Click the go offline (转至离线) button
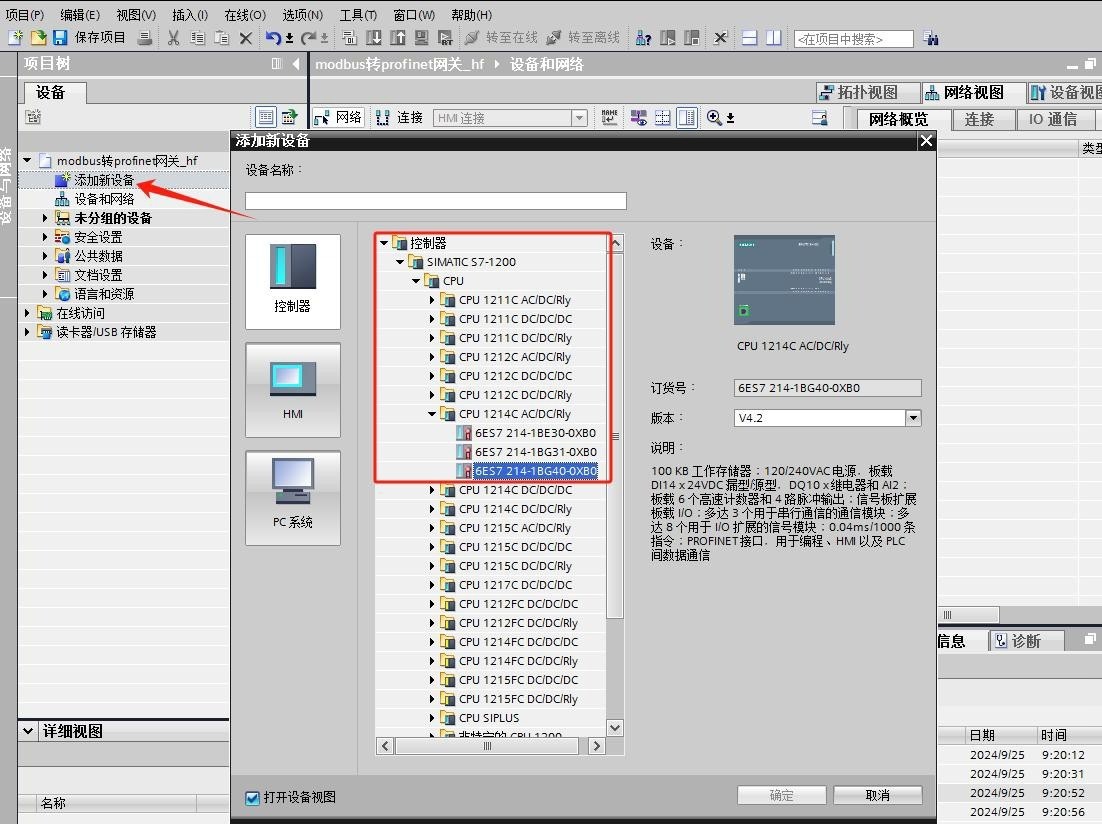Screen dimensions: 1102x824 (x=583, y=37)
